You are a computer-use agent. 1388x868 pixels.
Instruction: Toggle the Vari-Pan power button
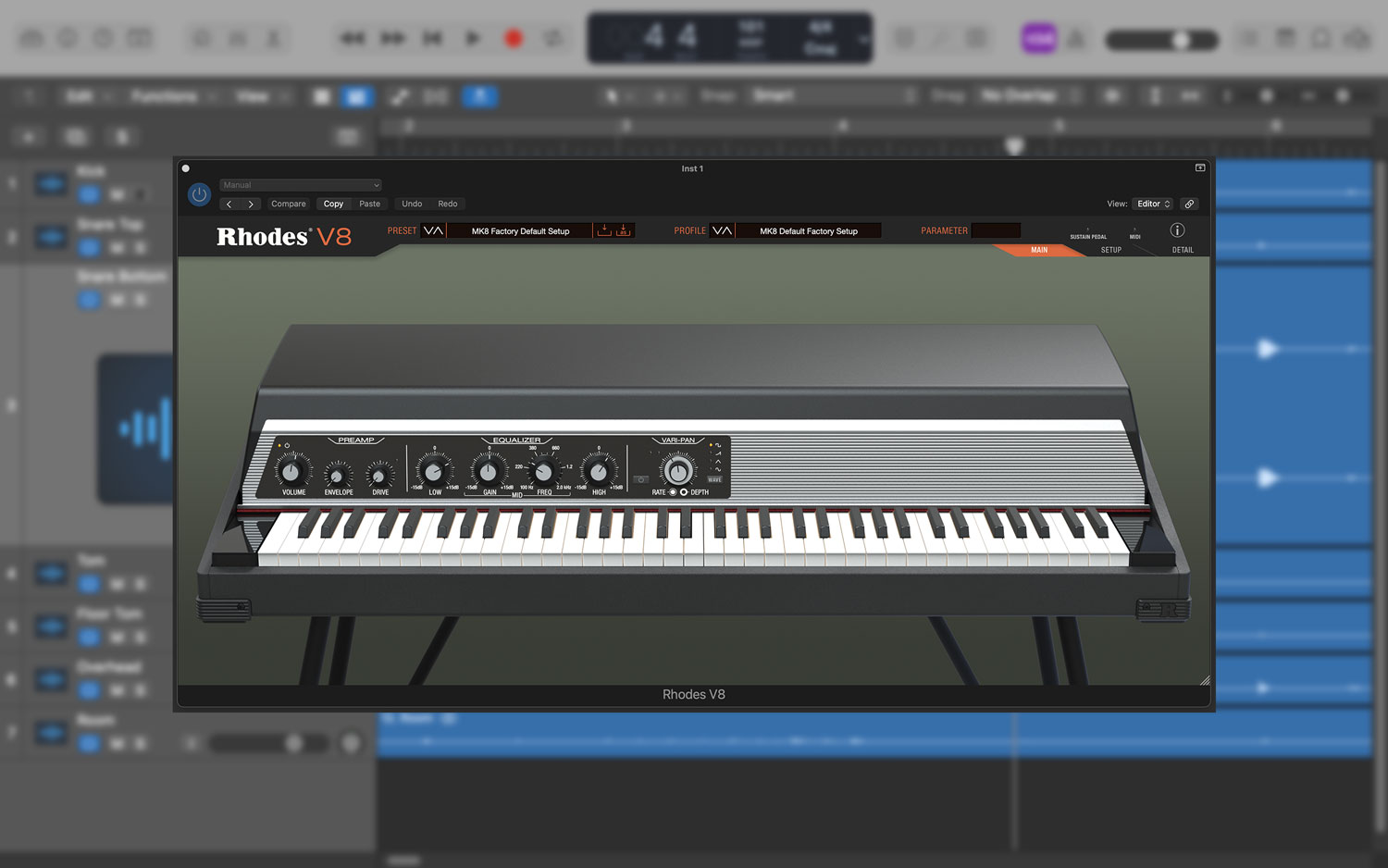(x=641, y=479)
